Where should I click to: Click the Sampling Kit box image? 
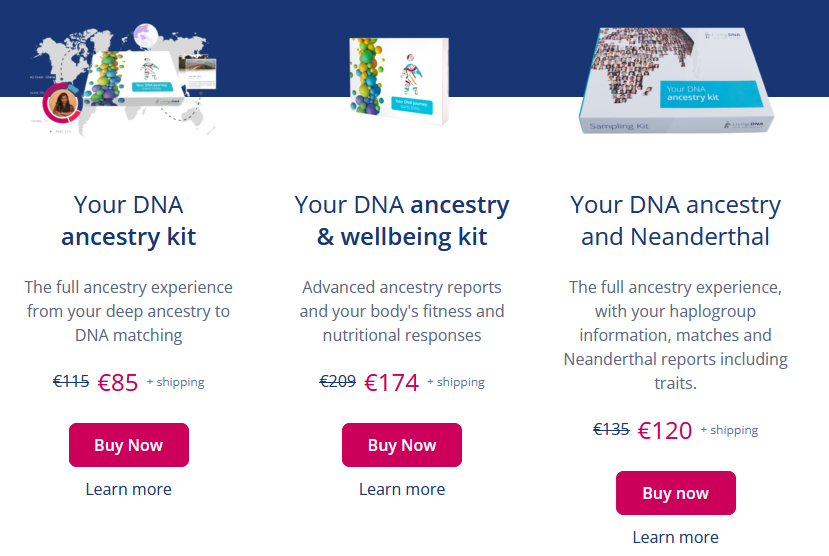[677, 80]
